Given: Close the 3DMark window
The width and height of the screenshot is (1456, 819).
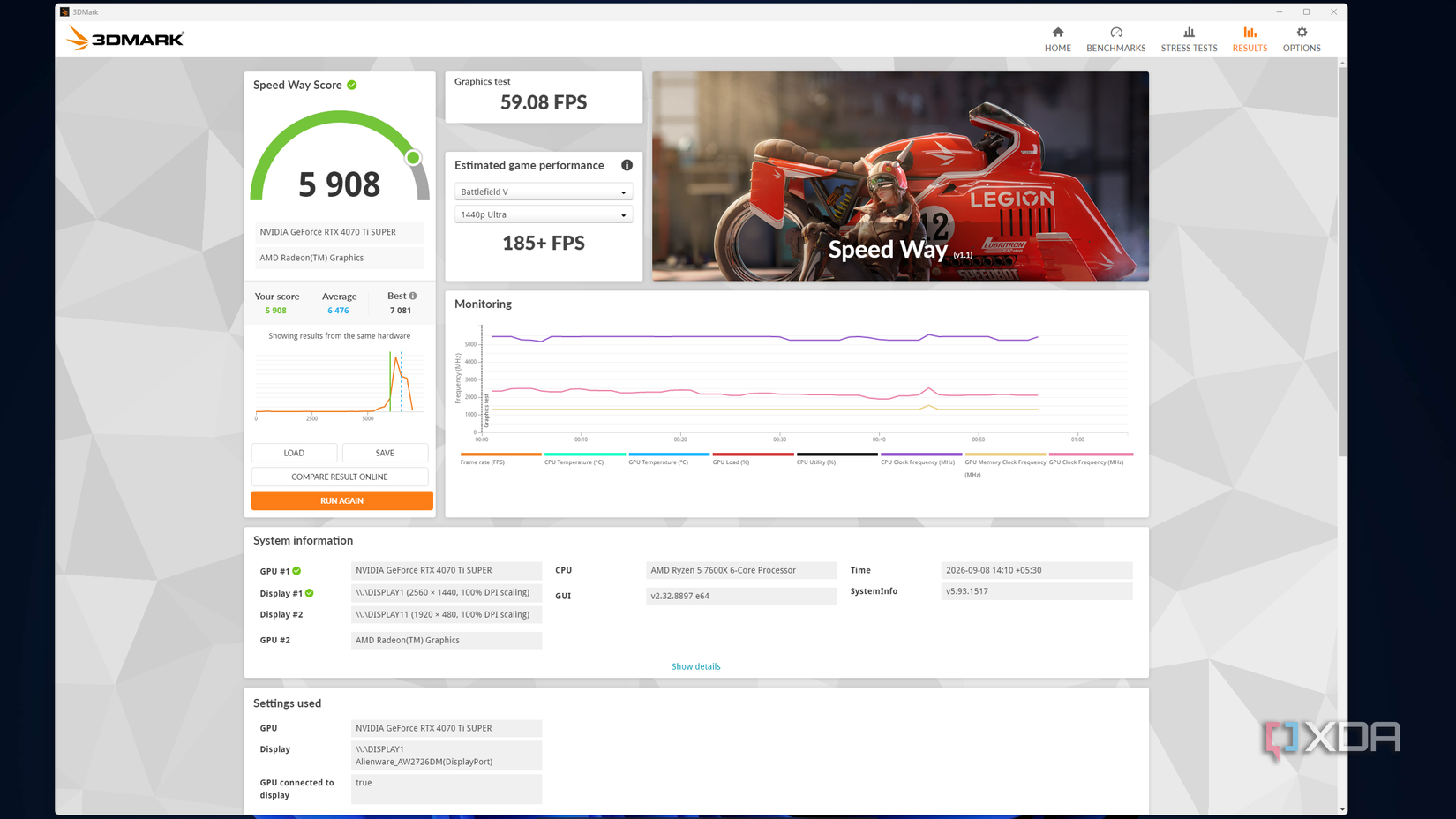Looking at the screenshot, I should (x=1334, y=11).
